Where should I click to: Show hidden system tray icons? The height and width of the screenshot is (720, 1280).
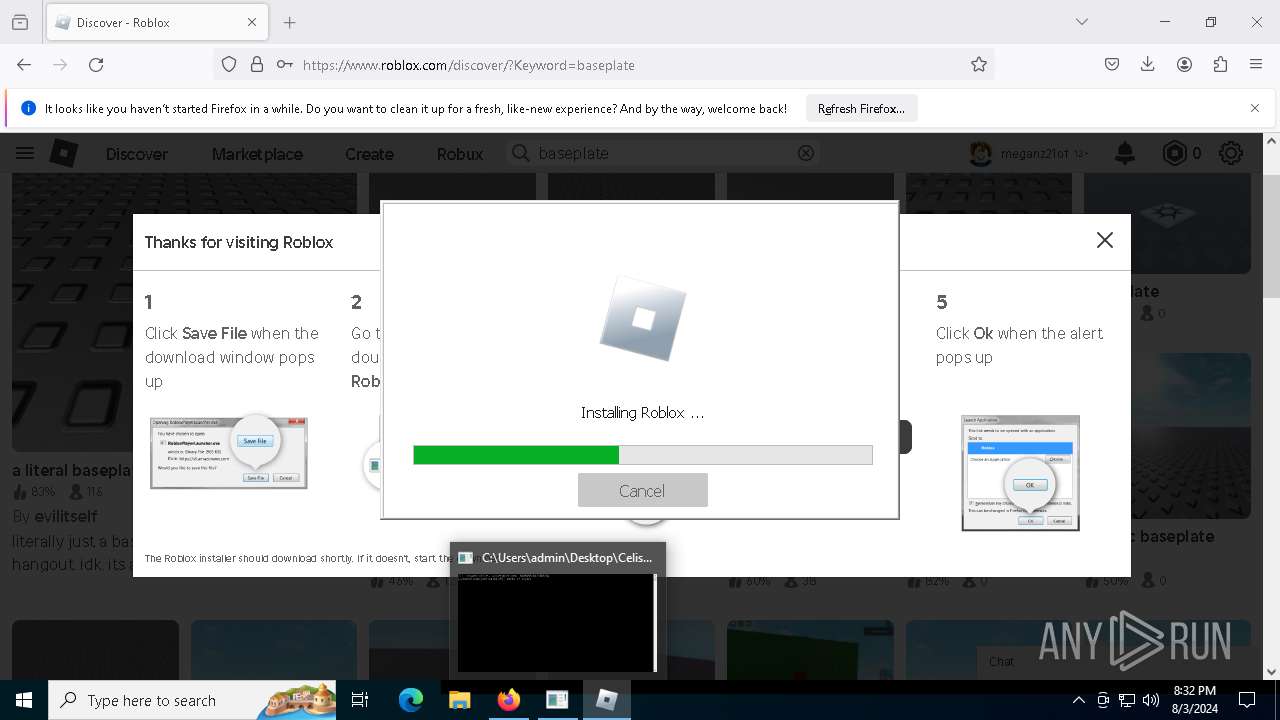click(1078, 700)
